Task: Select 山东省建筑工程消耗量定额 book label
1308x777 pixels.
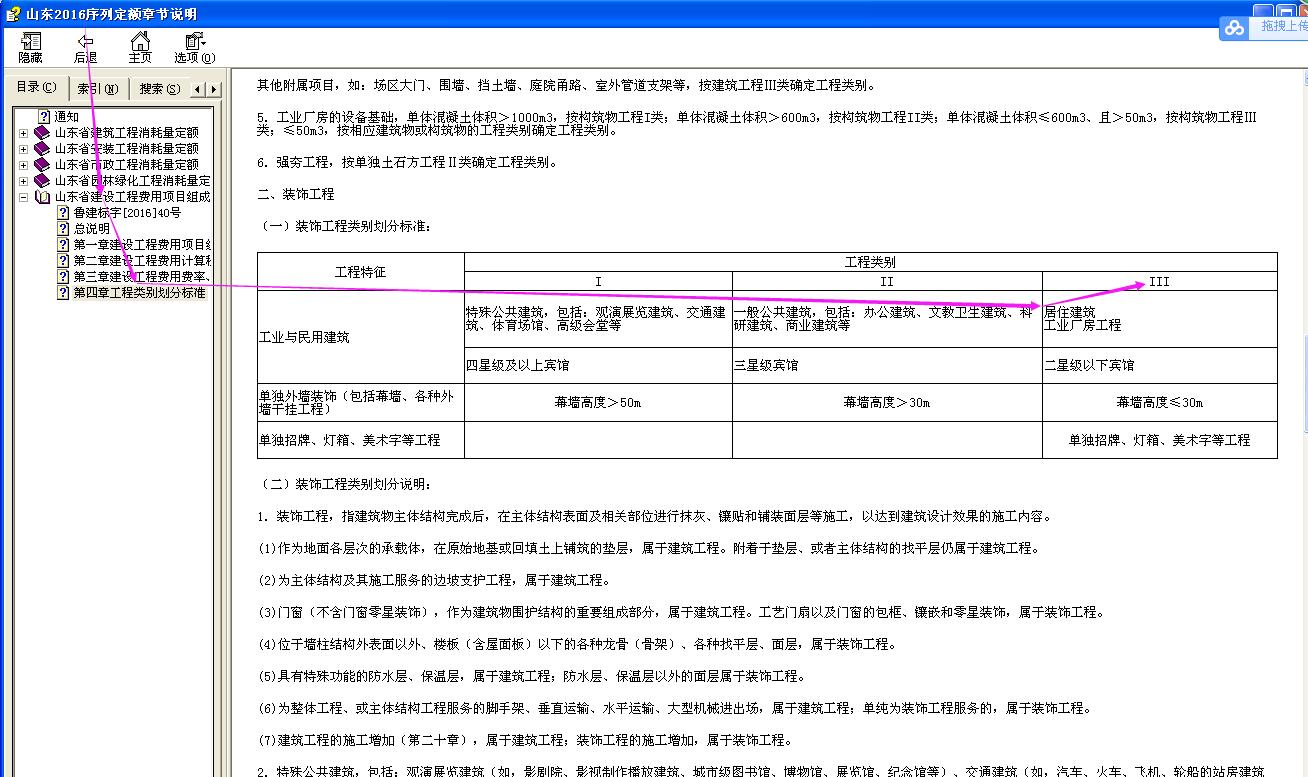Action: click(x=126, y=133)
